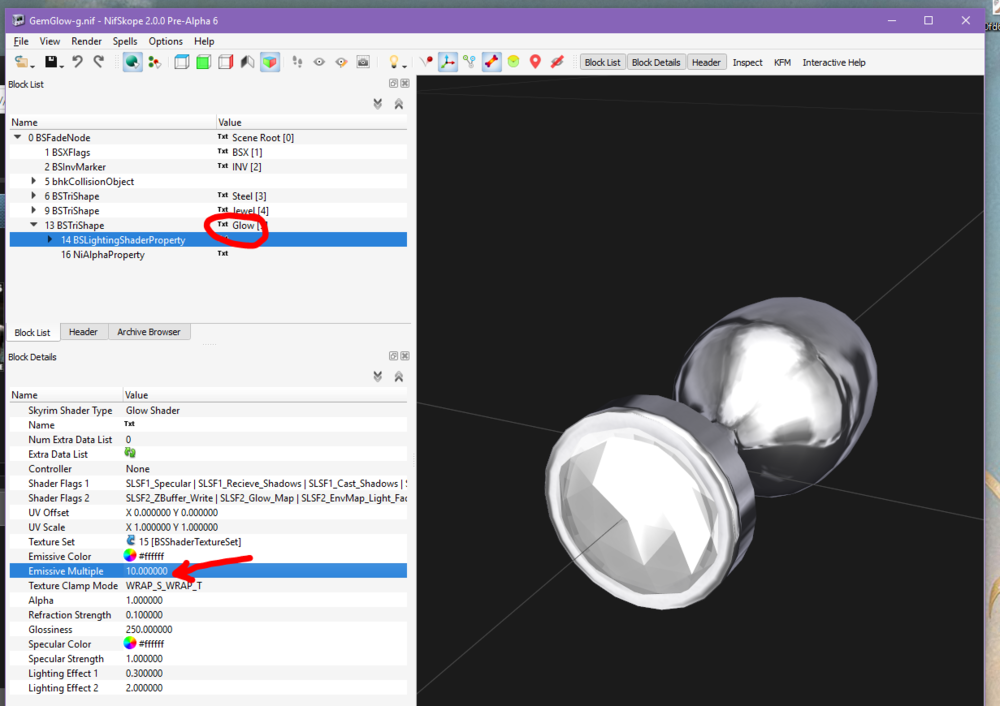1000x706 pixels.
Task: Toggle the select vertex mode icon
Action: point(154,62)
